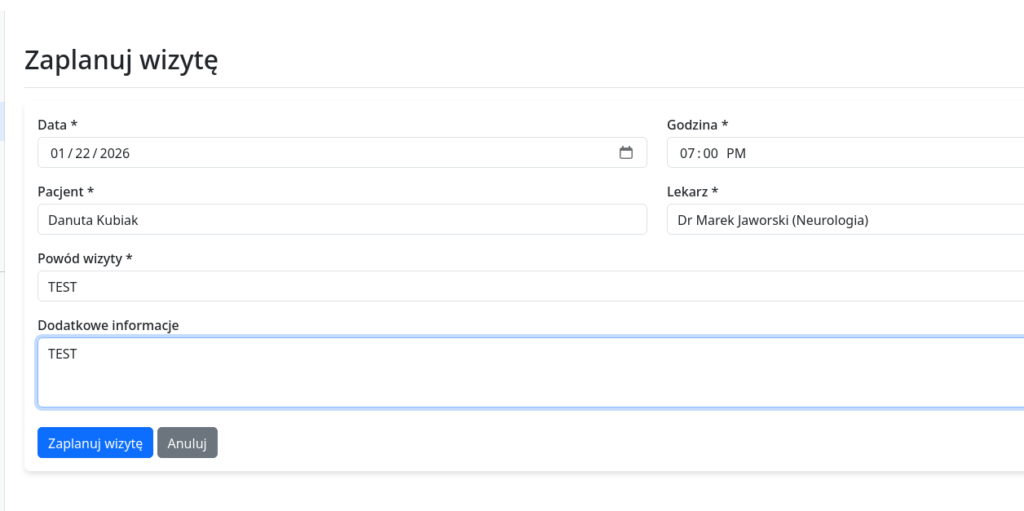Viewport: 1024px width, 511px height.
Task: Click the "Data *" field label
Action: tap(57, 125)
